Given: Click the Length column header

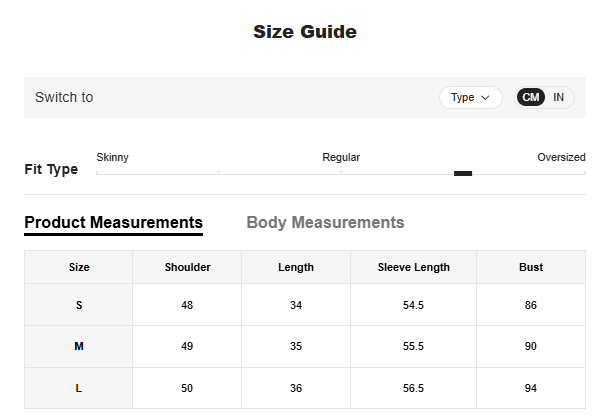Looking at the screenshot, I should tap(296, 267).
